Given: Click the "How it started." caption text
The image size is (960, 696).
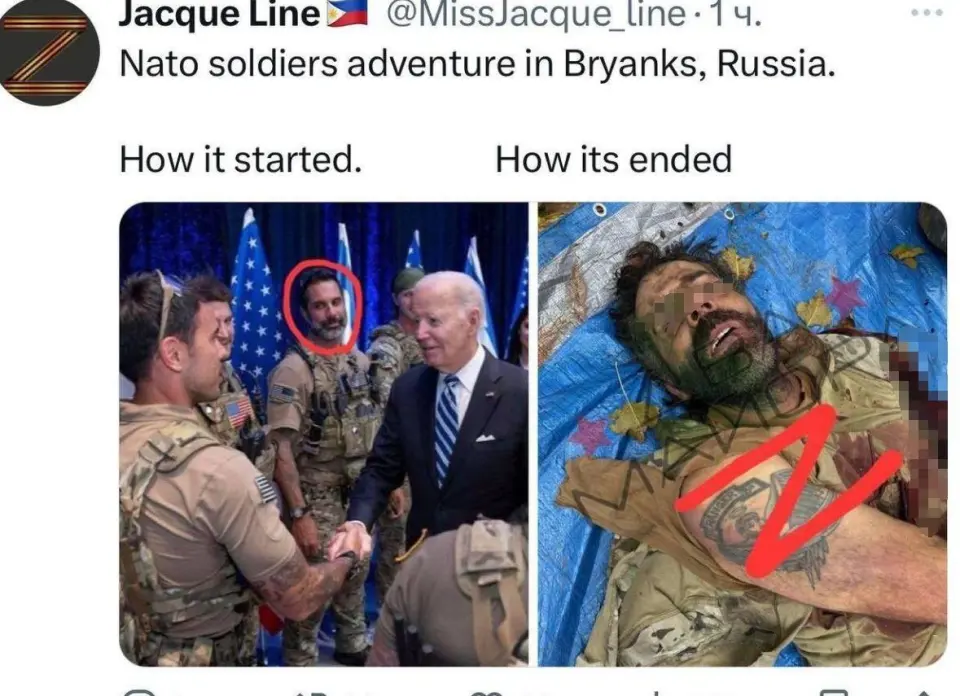Looking at the screenshot, I should tap(241, 159).
